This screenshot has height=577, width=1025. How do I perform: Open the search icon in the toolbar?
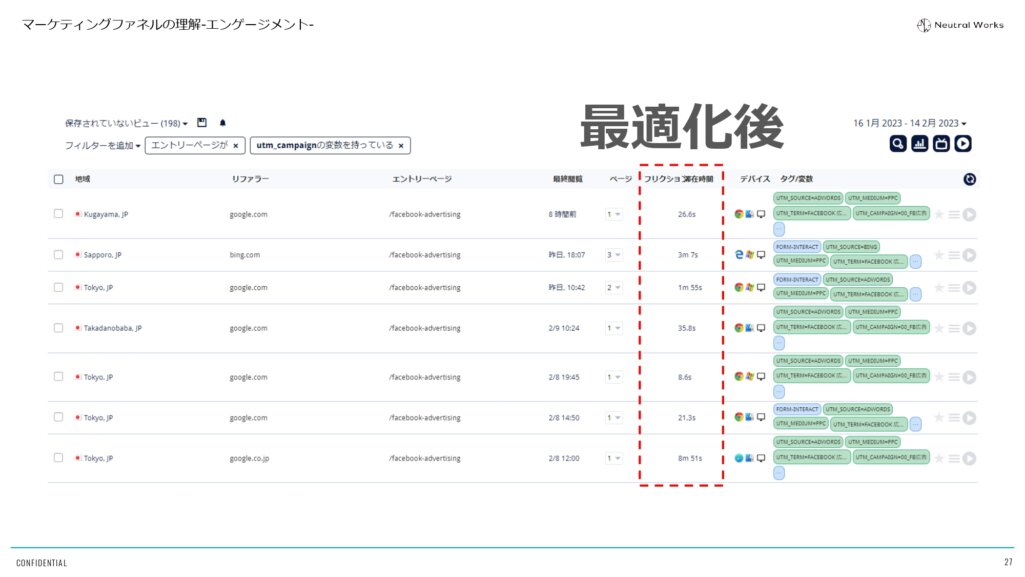point(899,145)
